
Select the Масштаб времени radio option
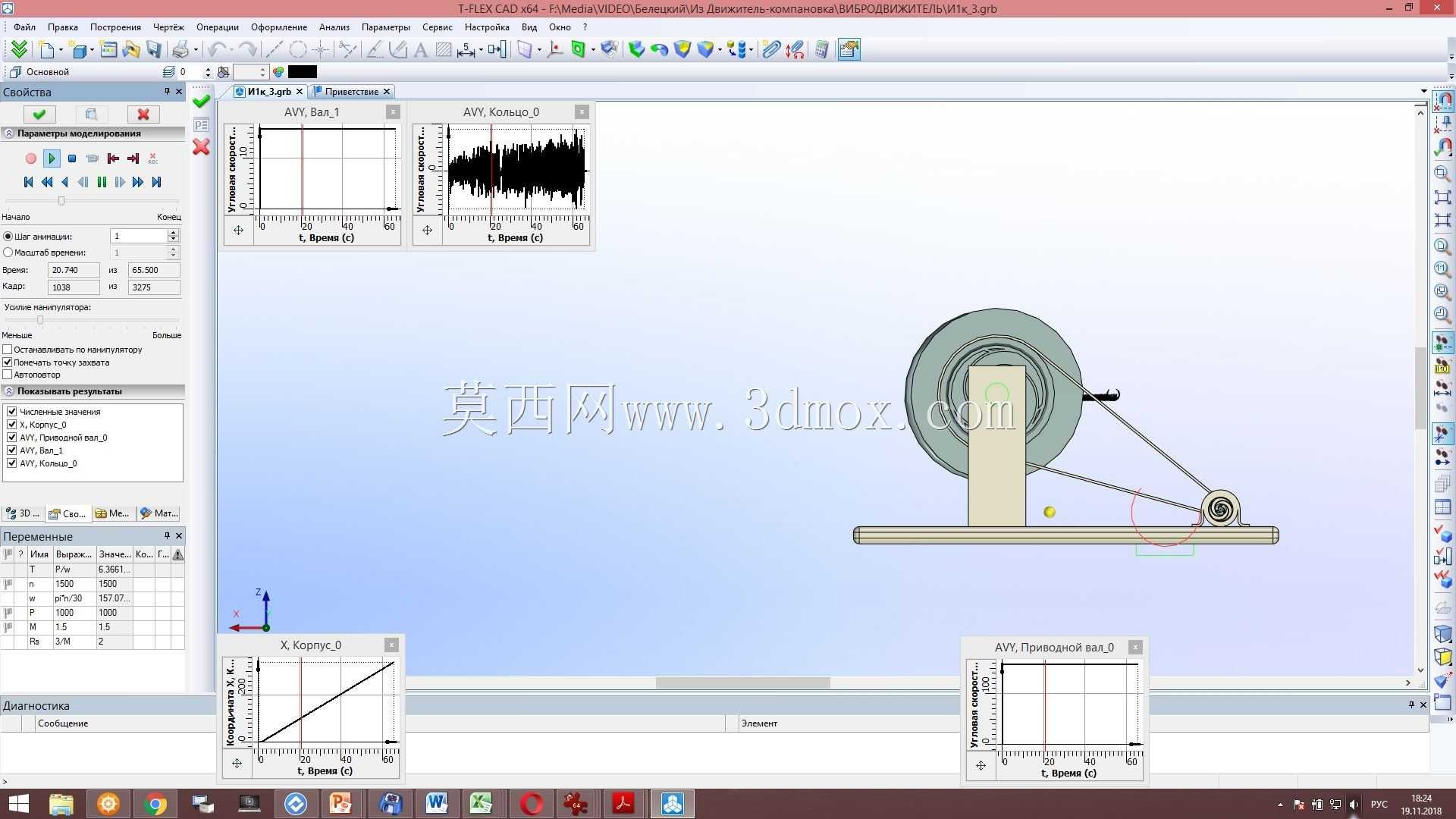click(8, 253)
